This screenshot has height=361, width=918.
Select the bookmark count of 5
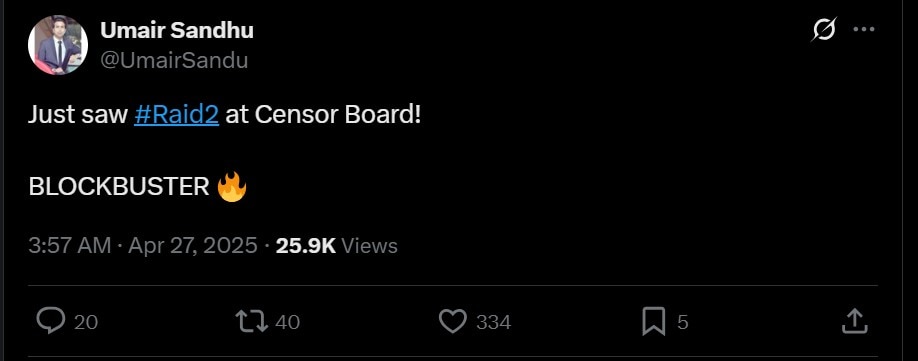point(683,322)
